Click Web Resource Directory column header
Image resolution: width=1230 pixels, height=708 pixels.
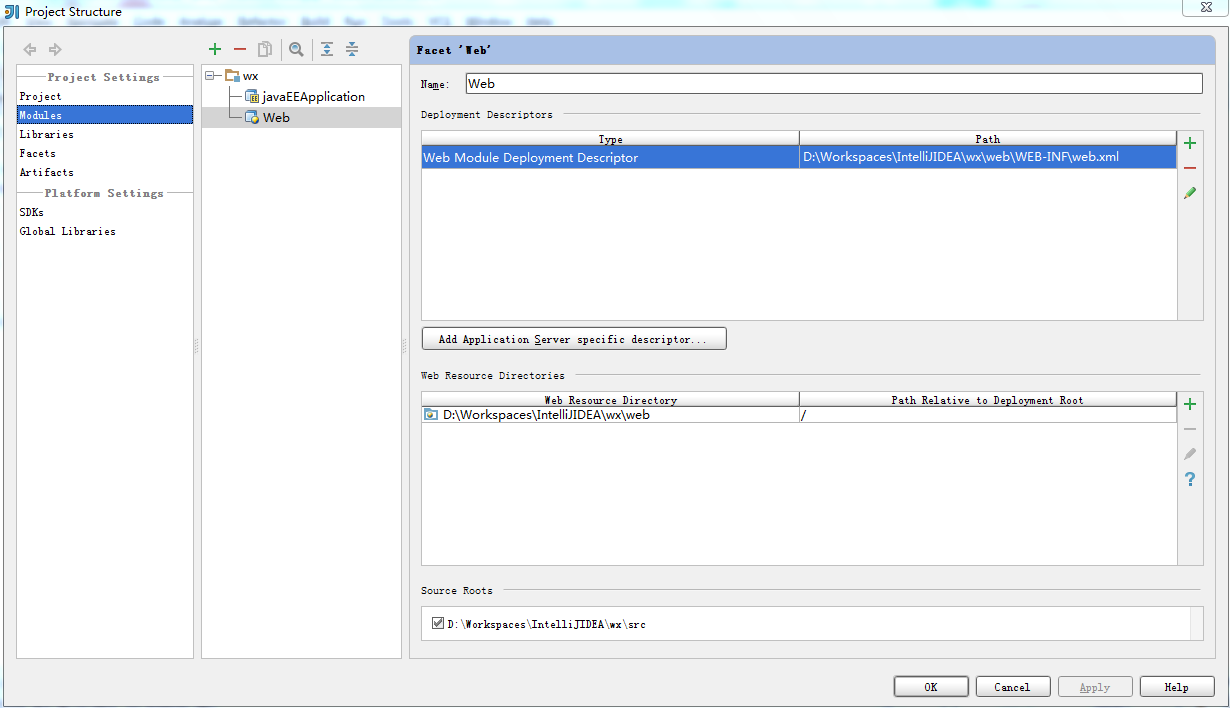pyautogui.click(x=610, y=399)
